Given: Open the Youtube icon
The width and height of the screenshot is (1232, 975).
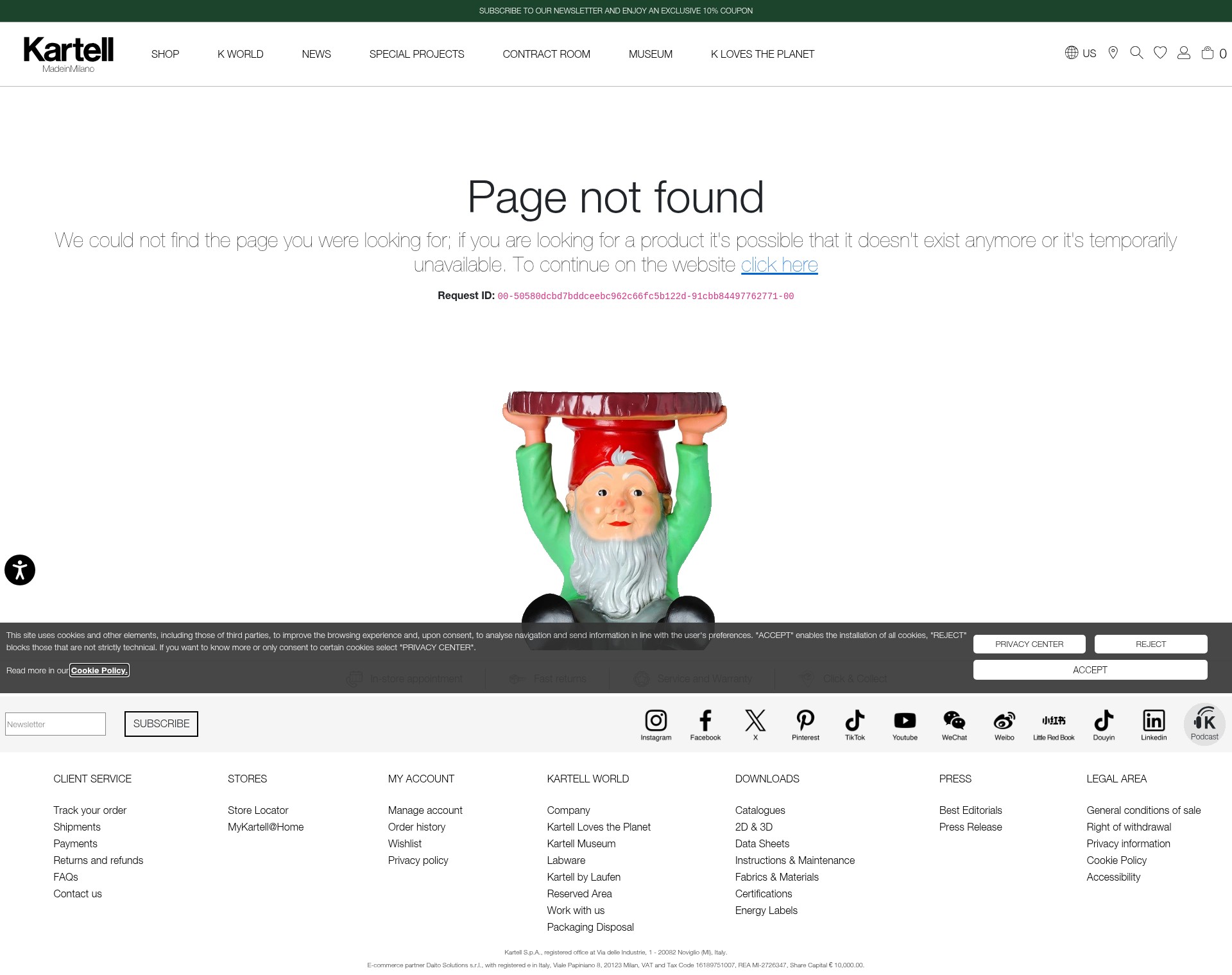Looking at the screenshot, I should 905,725.
